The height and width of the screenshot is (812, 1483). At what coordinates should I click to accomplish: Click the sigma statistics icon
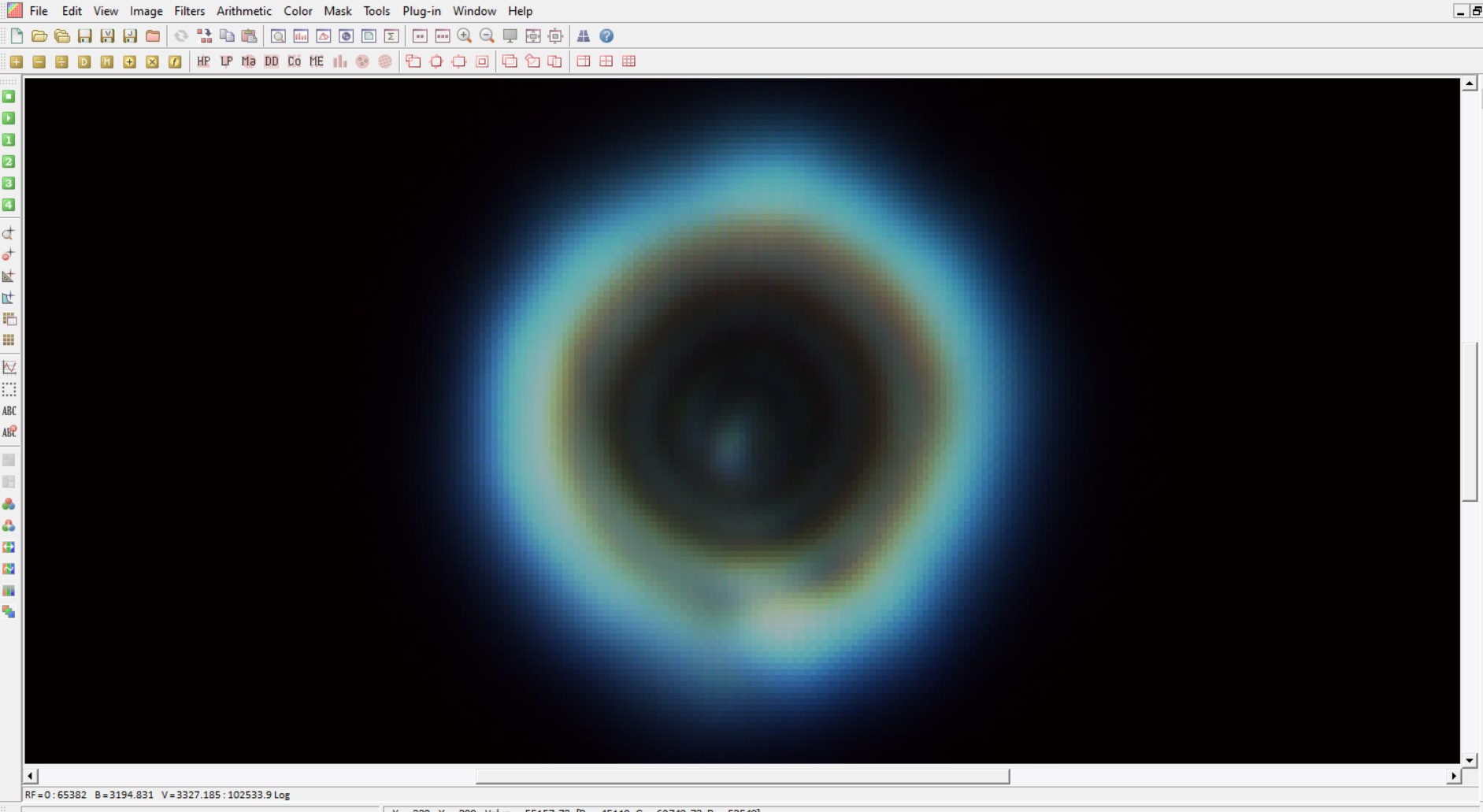pos(391,36)
